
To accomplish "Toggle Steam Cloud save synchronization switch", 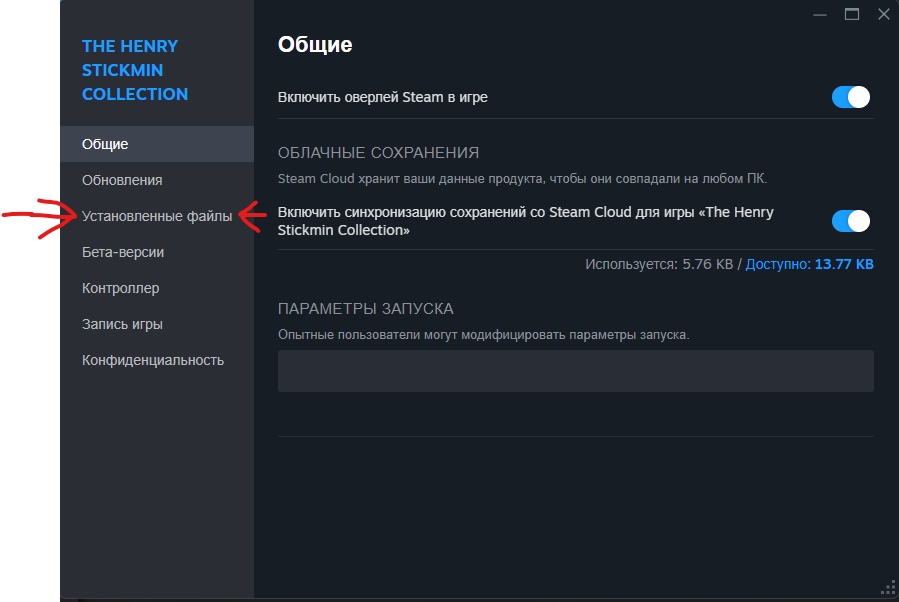I will coord(851,221).
